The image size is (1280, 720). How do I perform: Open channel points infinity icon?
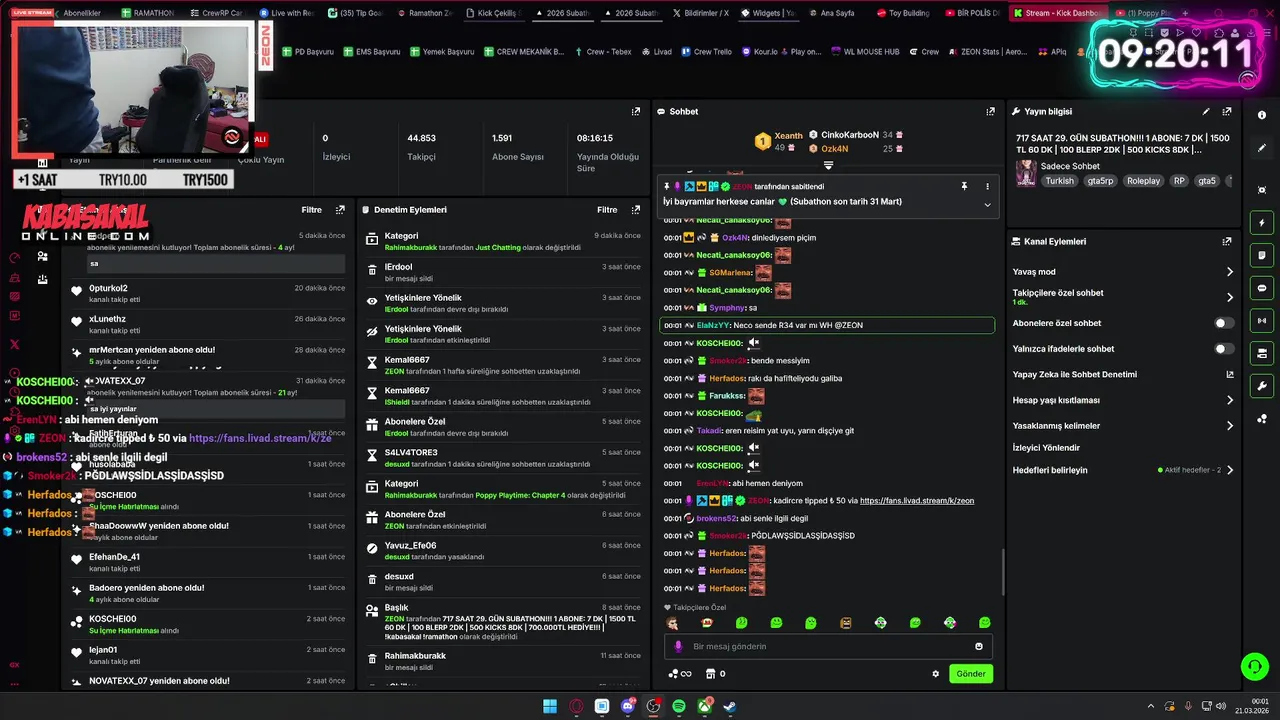tap(680, 674)
